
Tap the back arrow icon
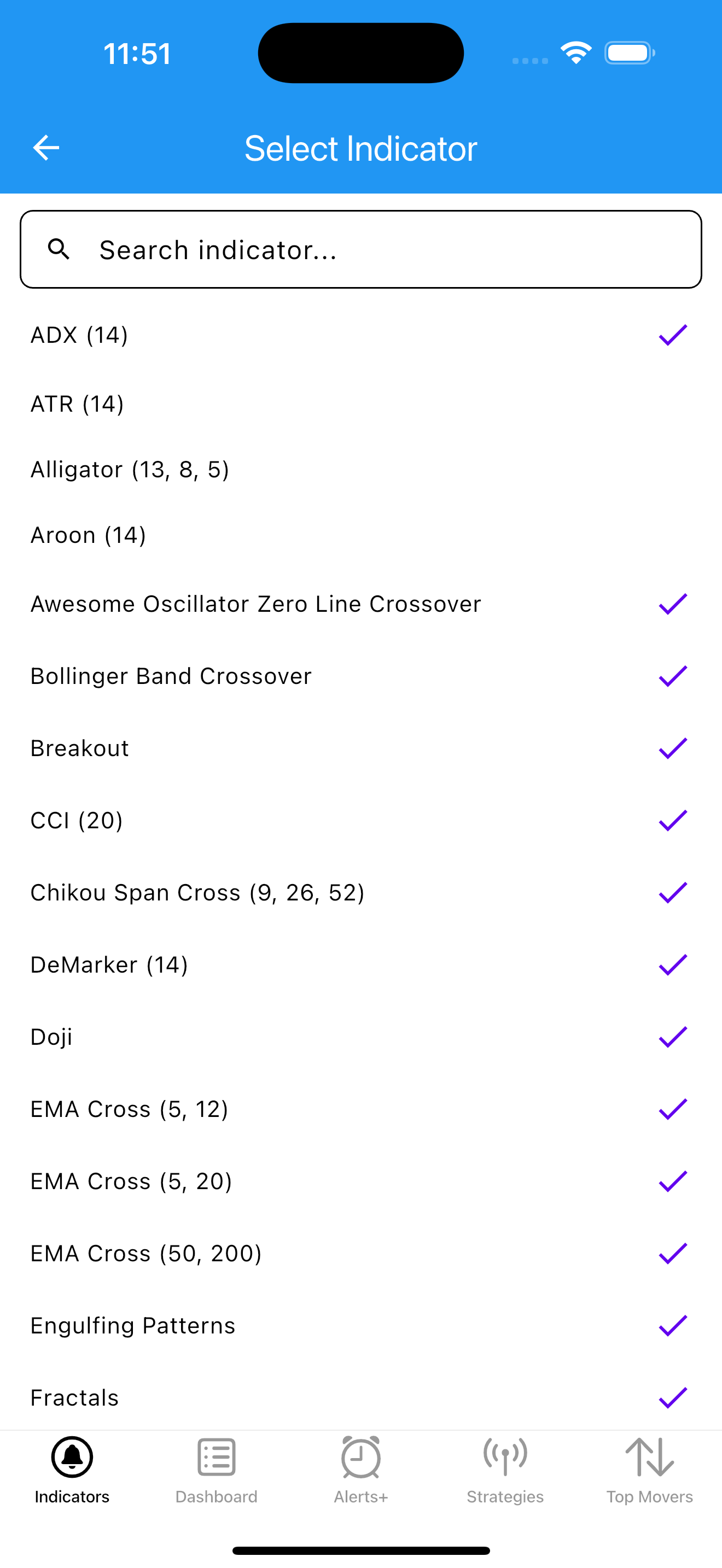[x=45, y=148]
